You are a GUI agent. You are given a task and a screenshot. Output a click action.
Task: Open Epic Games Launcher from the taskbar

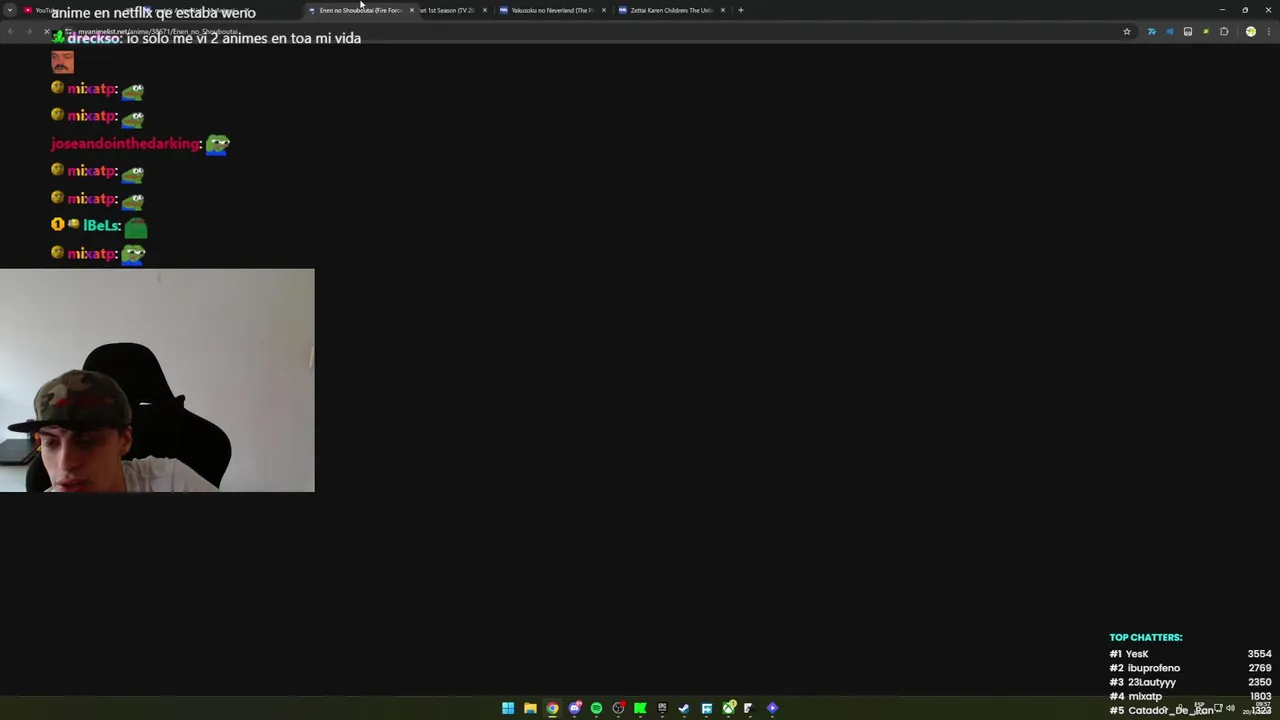[x=662, y=708]
